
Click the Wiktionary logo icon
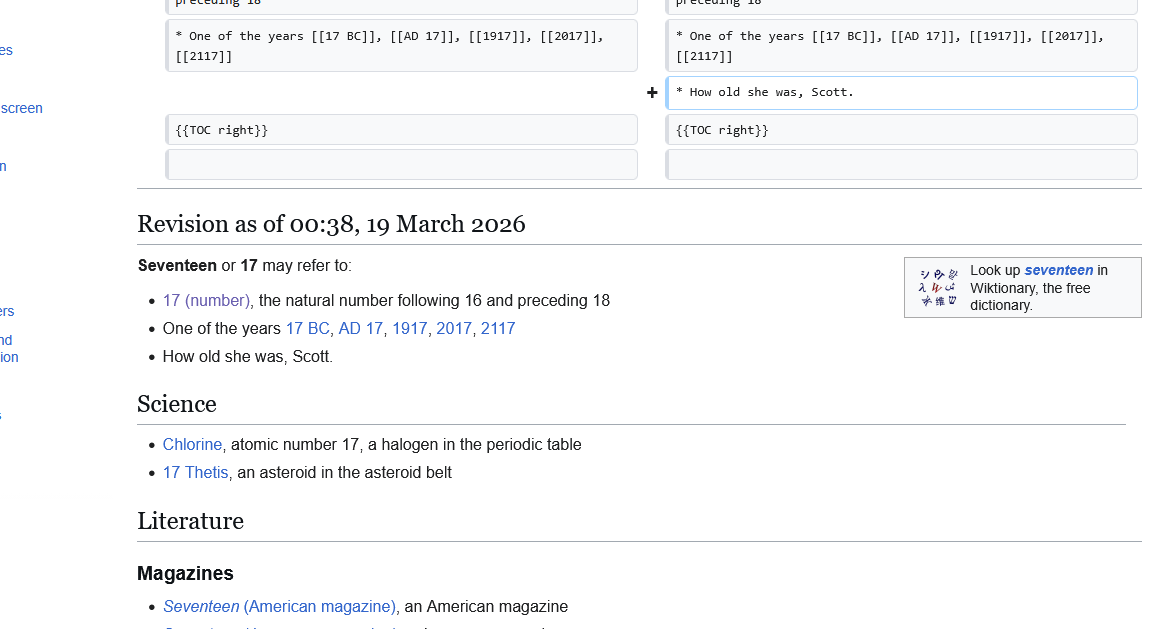pos(937,287)
